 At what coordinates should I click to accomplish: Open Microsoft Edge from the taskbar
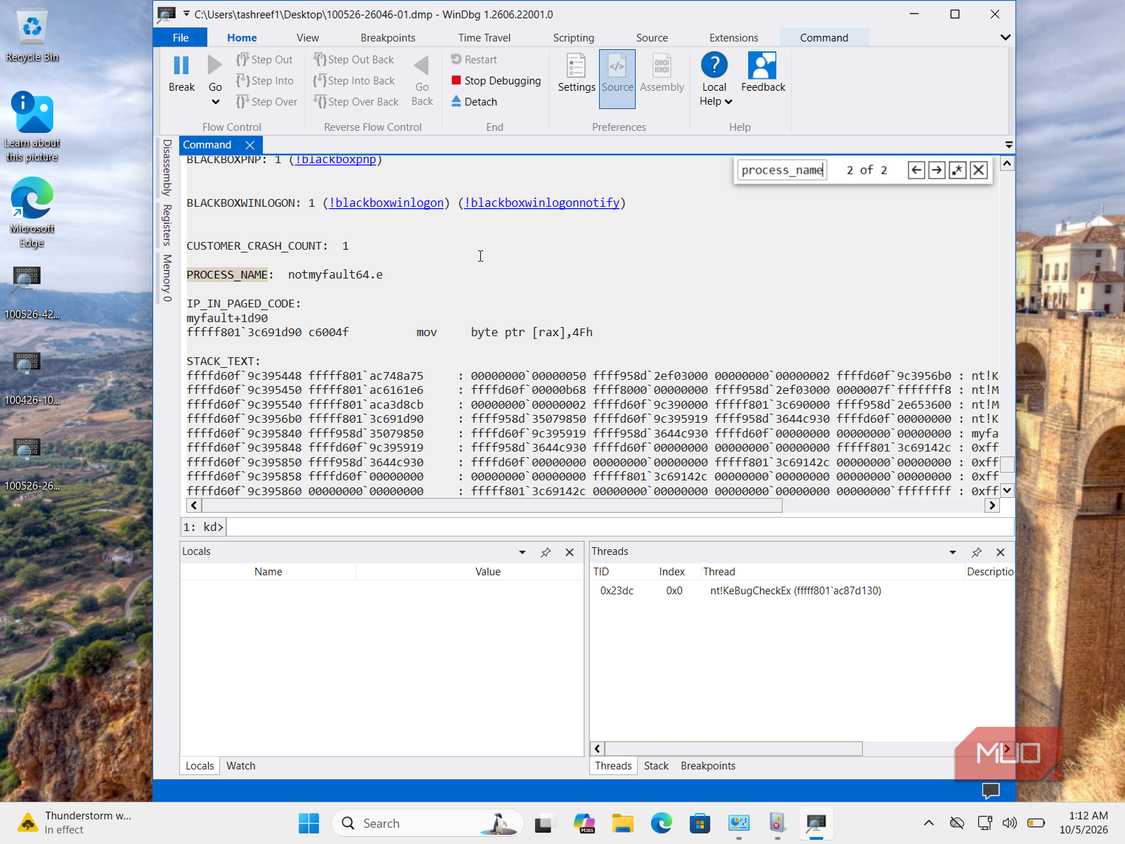pyautogui.click(x=662, y=823)
